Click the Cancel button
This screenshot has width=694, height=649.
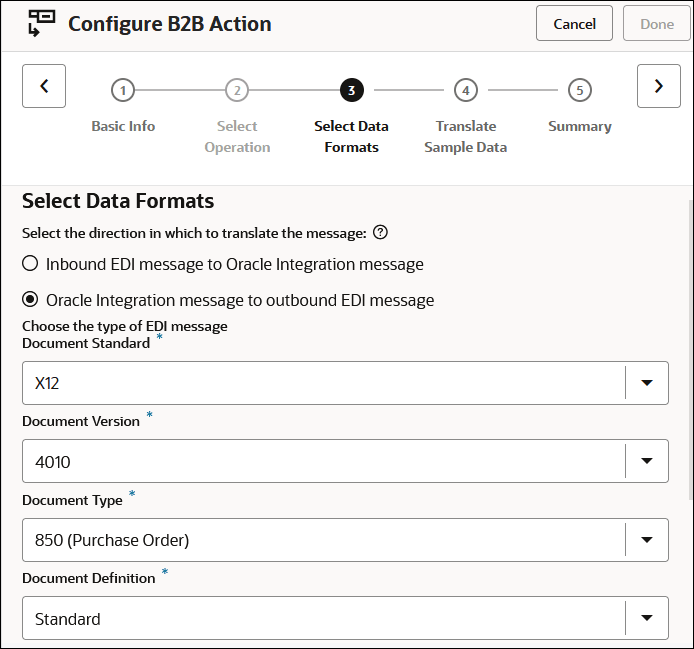[574, 23]
